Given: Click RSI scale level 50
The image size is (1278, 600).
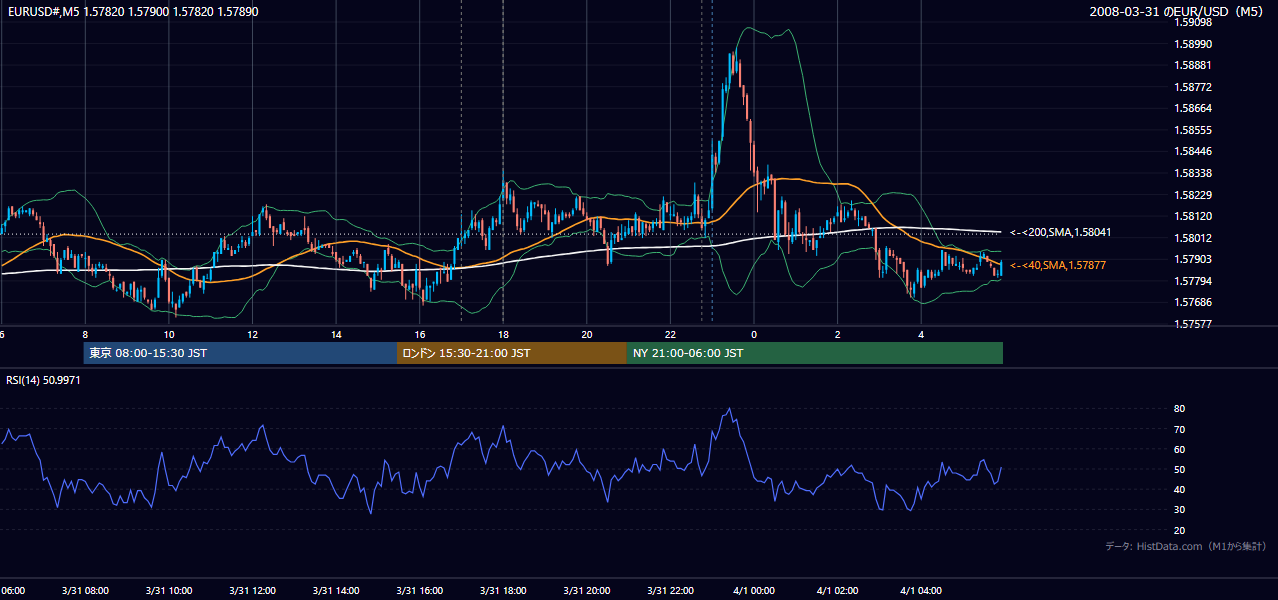Looking at the screenshot, I should pyautogui.click(x=1179, y=469).
